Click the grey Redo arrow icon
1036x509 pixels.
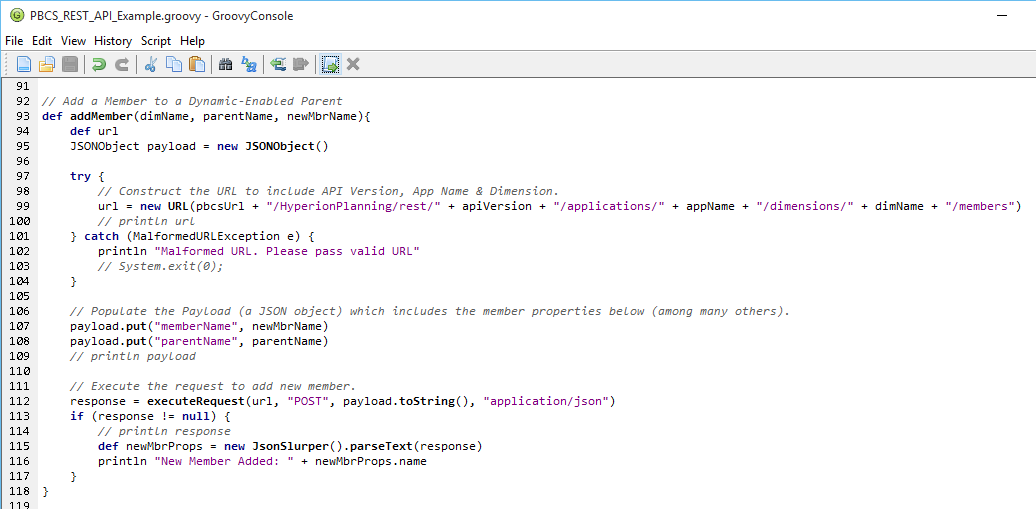tap(122, 64)
